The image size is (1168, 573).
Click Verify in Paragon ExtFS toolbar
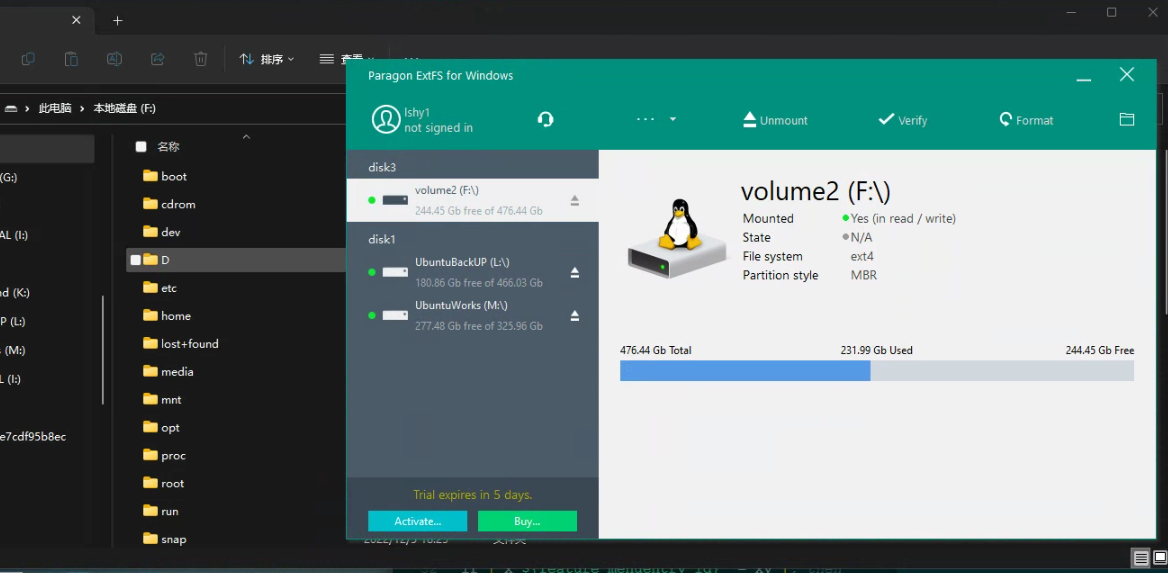click(x=902, y=120)
